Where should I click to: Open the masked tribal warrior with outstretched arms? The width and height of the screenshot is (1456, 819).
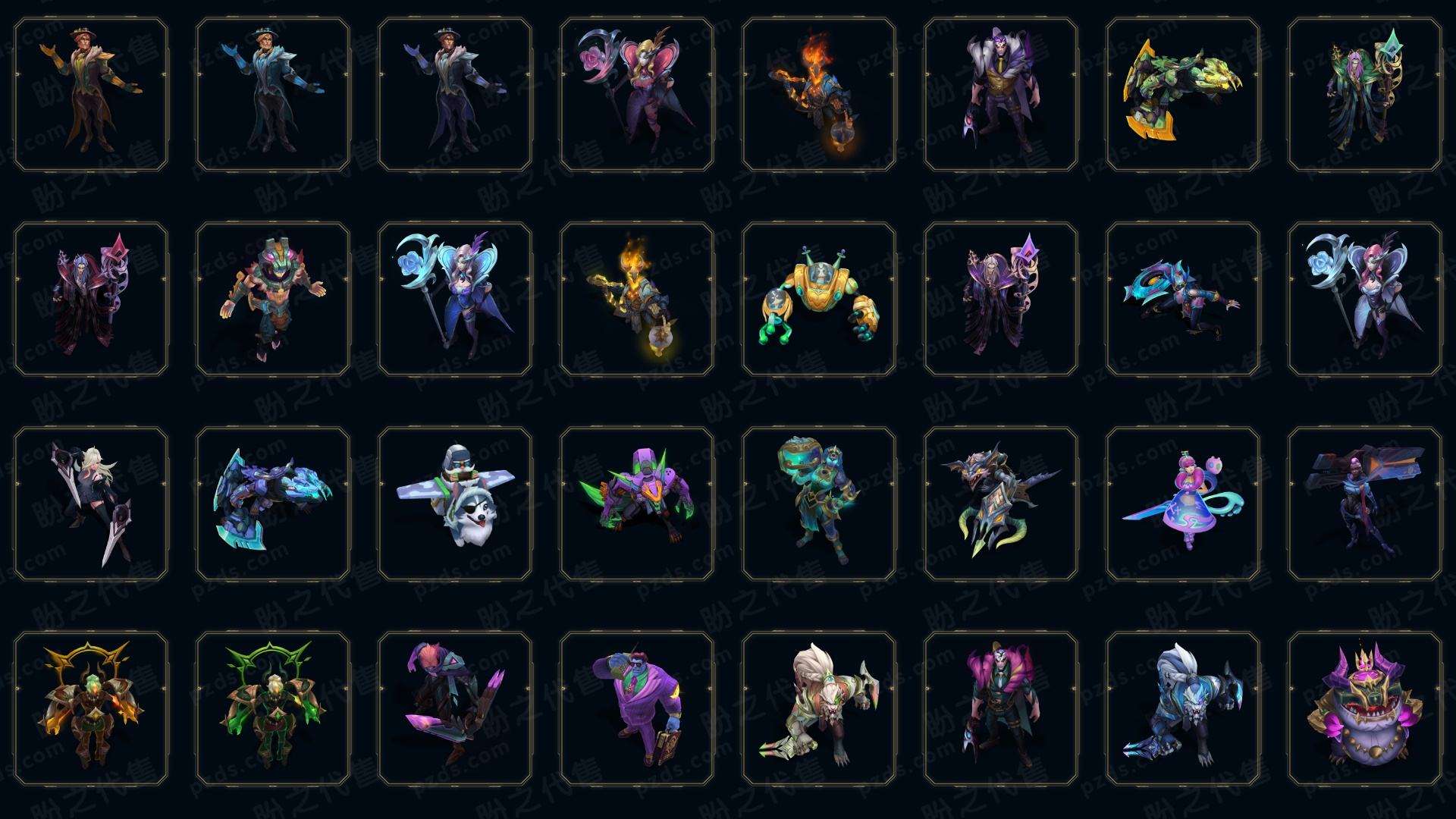[x=273, y=299]
